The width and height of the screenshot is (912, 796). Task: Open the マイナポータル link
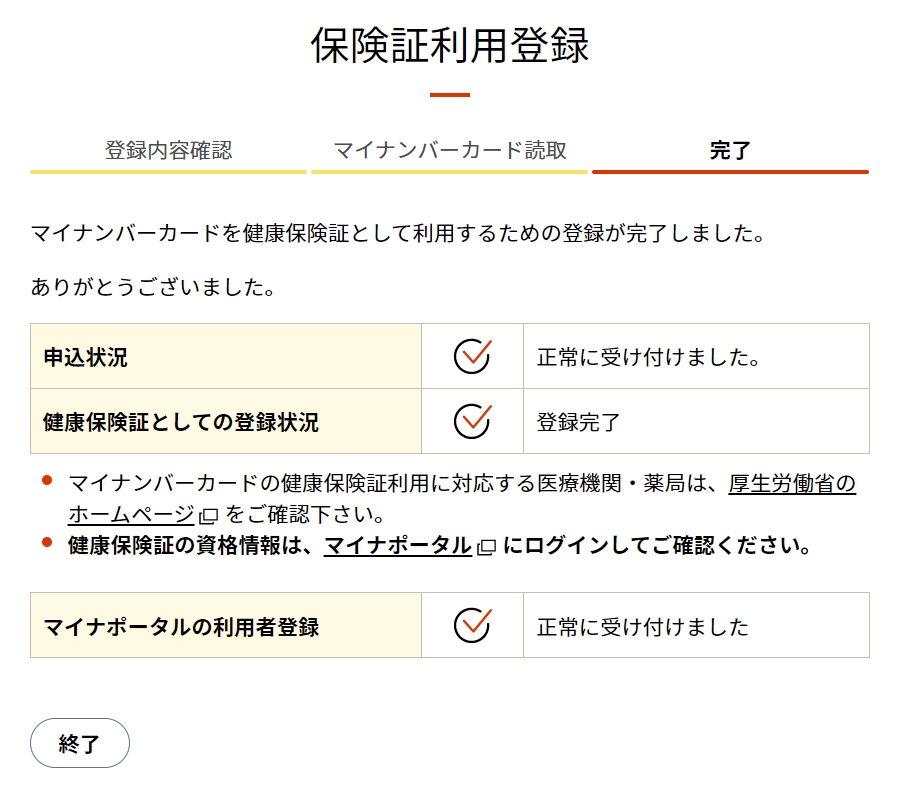tap(397, 546)
